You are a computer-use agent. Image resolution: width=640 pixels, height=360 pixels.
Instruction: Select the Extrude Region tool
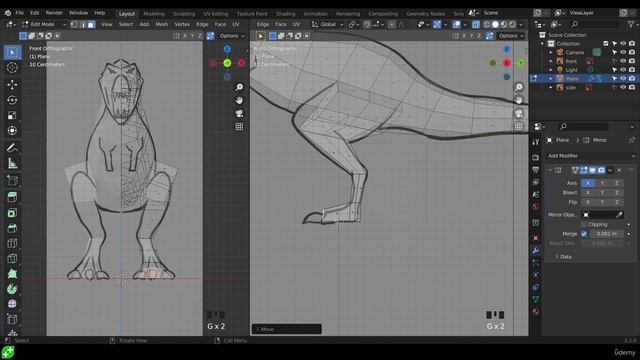[12, 197]
